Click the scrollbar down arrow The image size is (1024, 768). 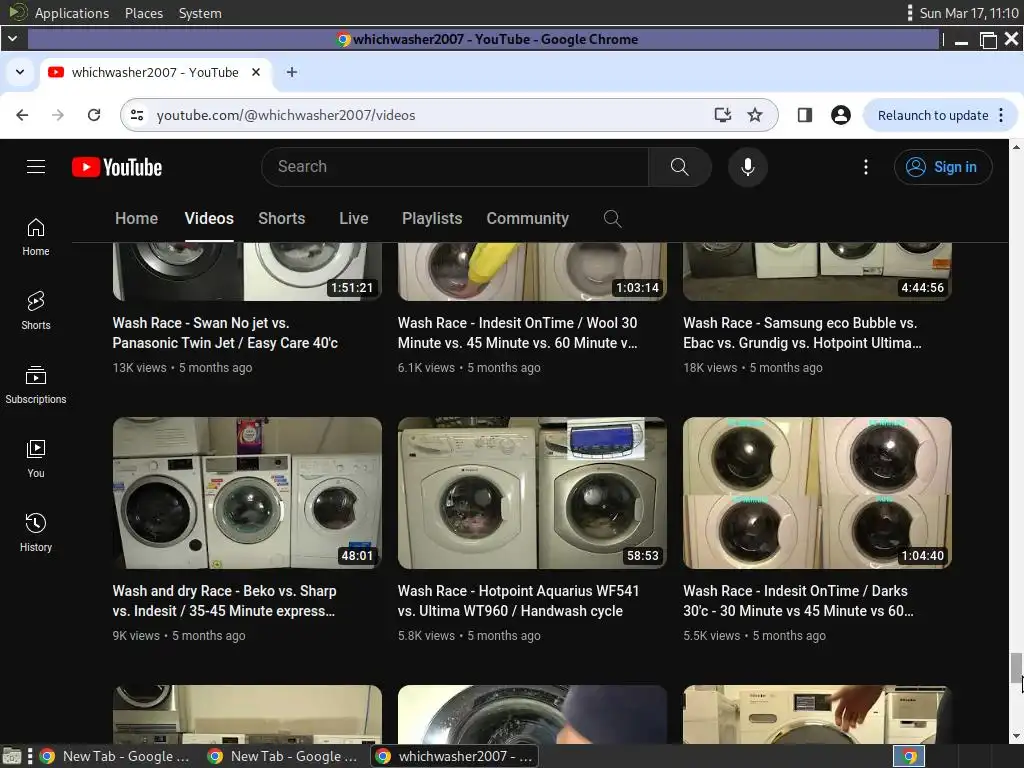pos(1016,736)
